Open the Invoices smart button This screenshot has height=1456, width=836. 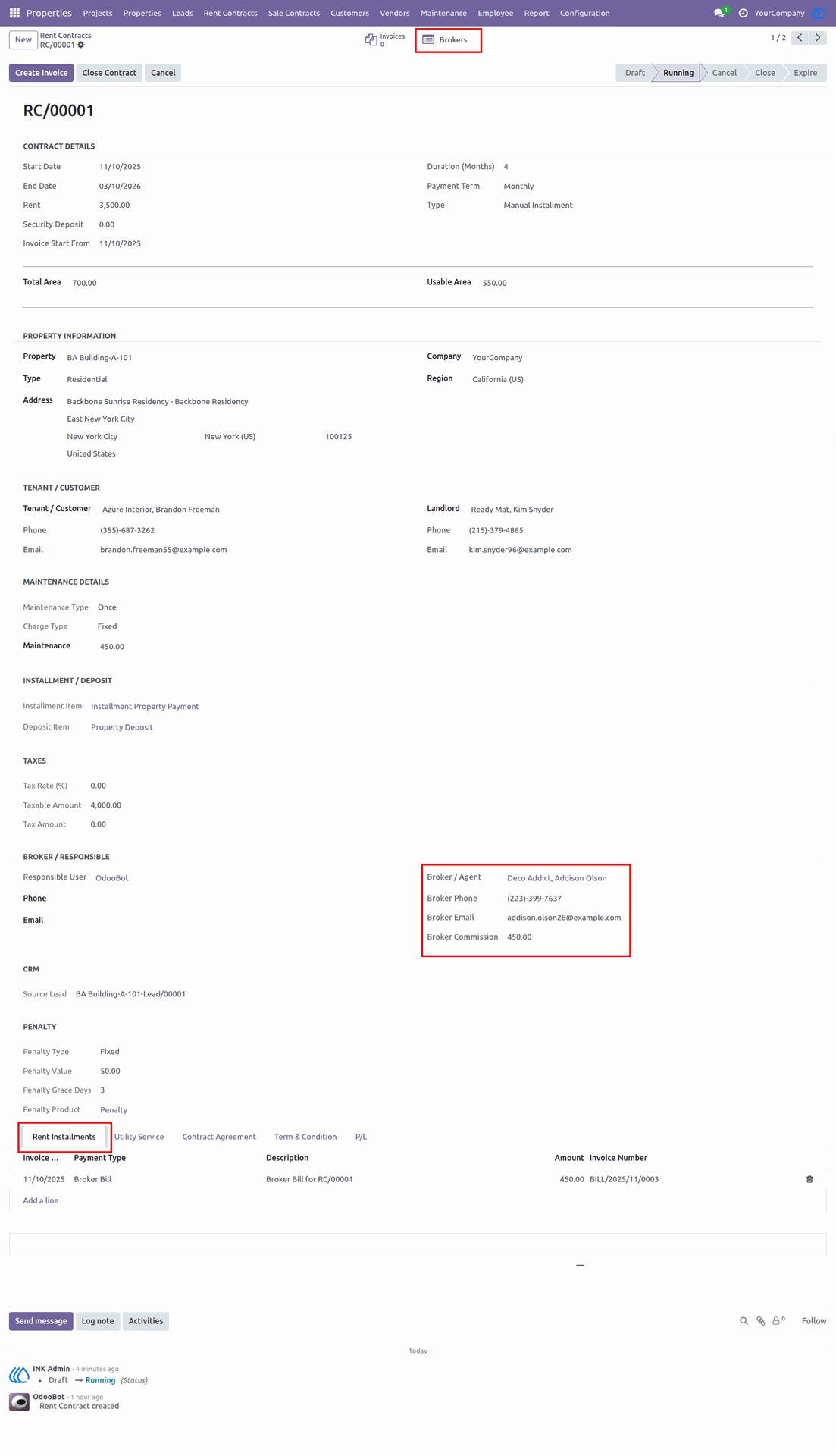(385, 39)
